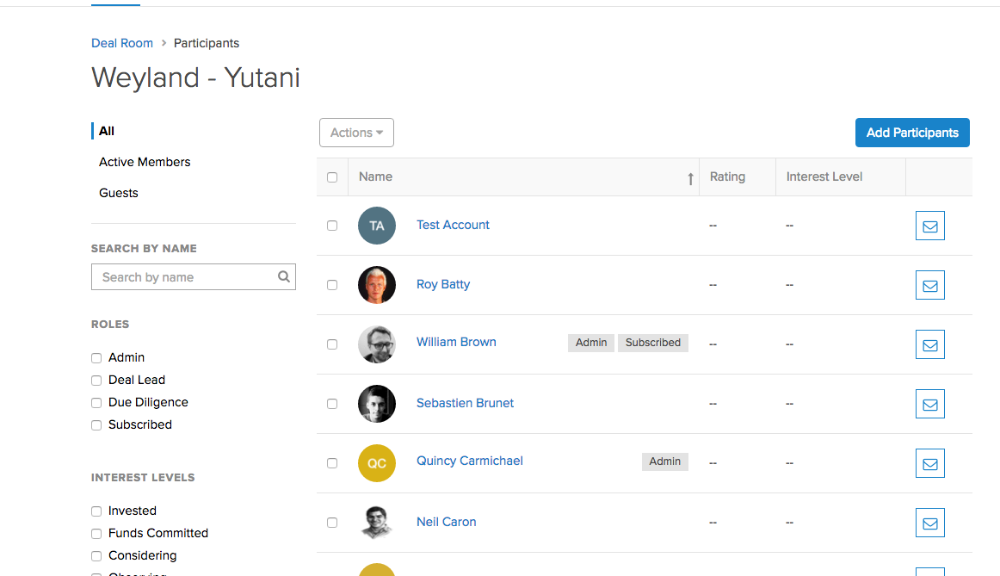Viewport: 1000px width, 576px height.
Task: Show Guests participant list
Action: [119, 193]
